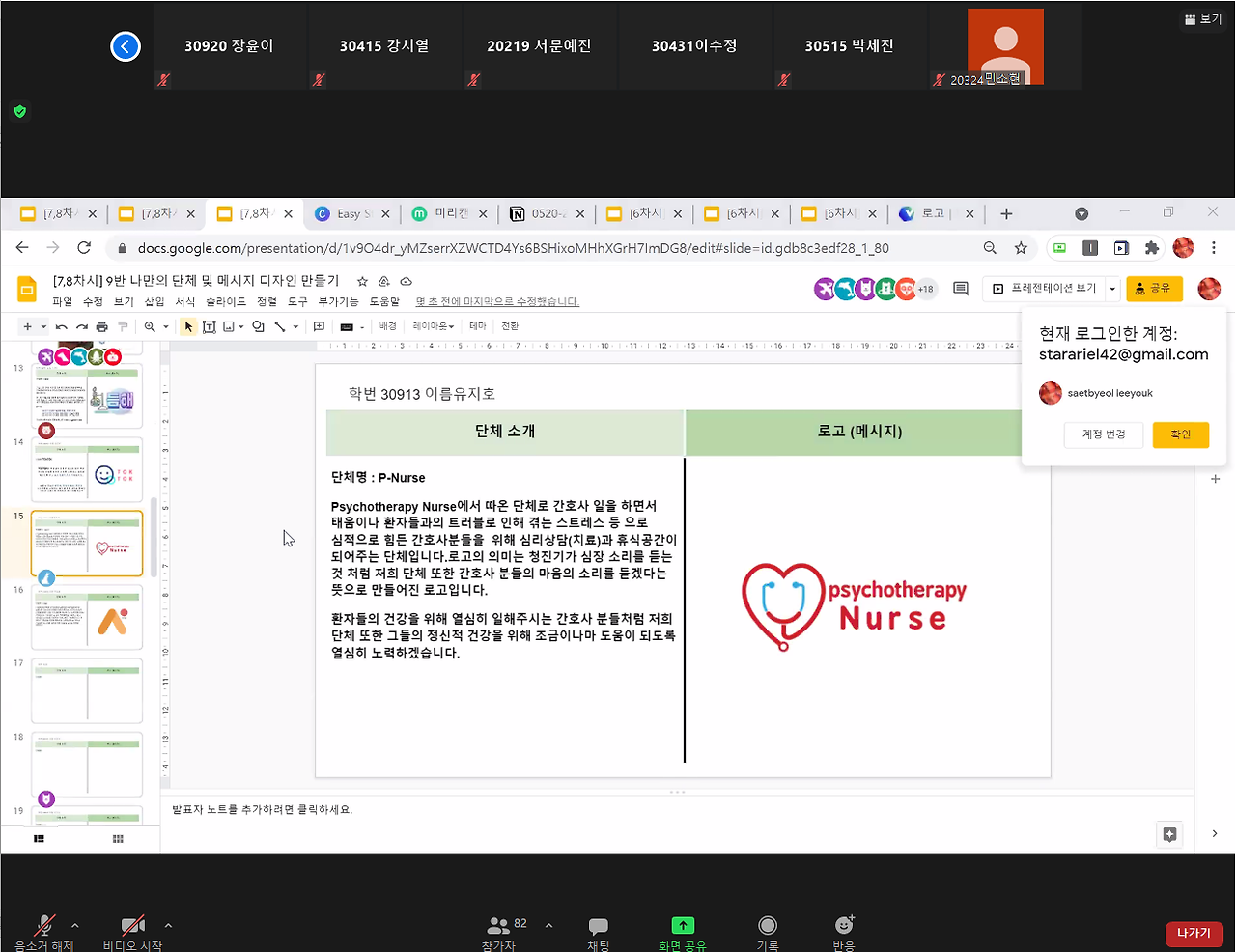Choose the select cursor tool
This screenshot has width=1236, height=952.
coord(188,327)
